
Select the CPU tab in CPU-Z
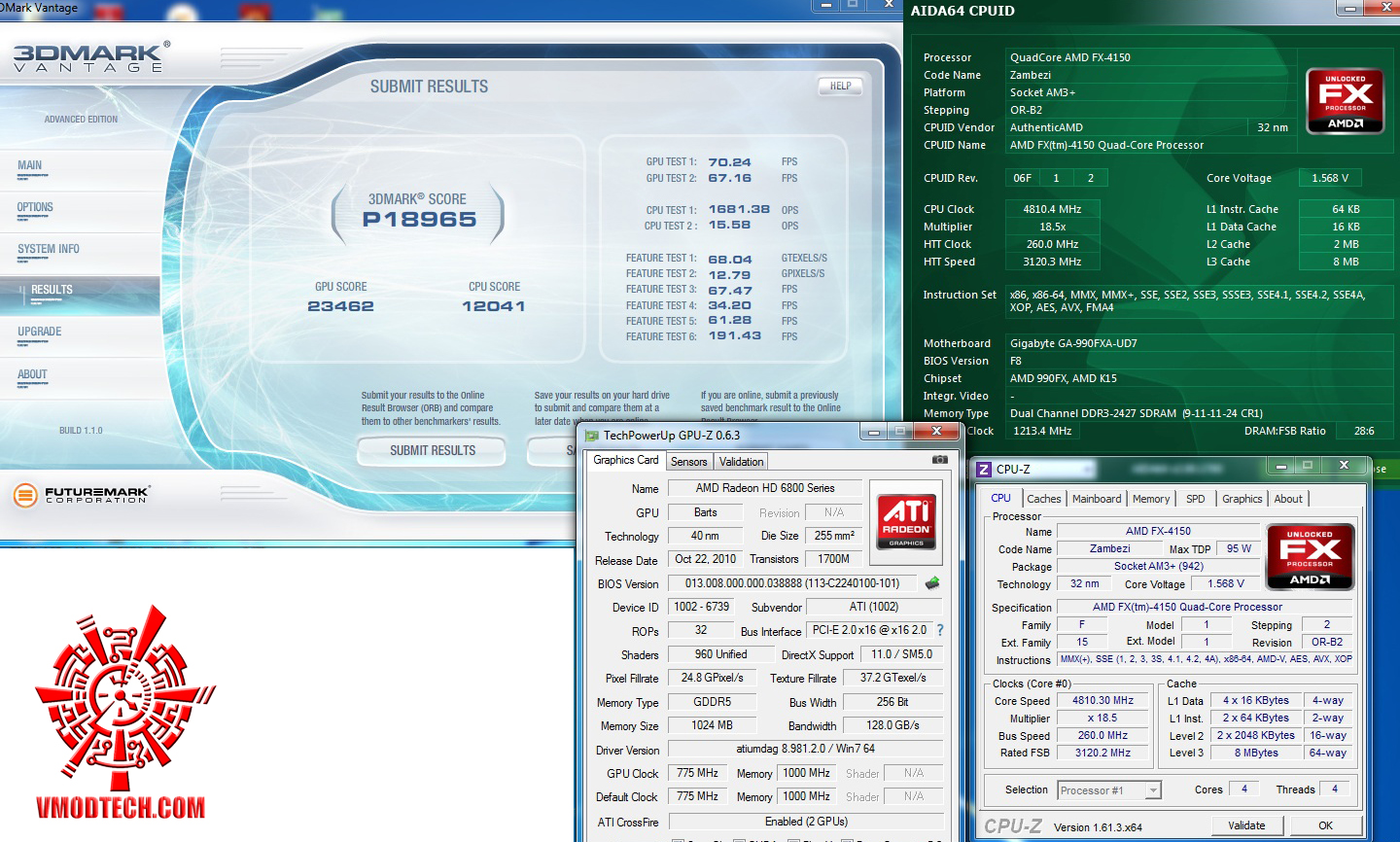tap(1000, 498)
